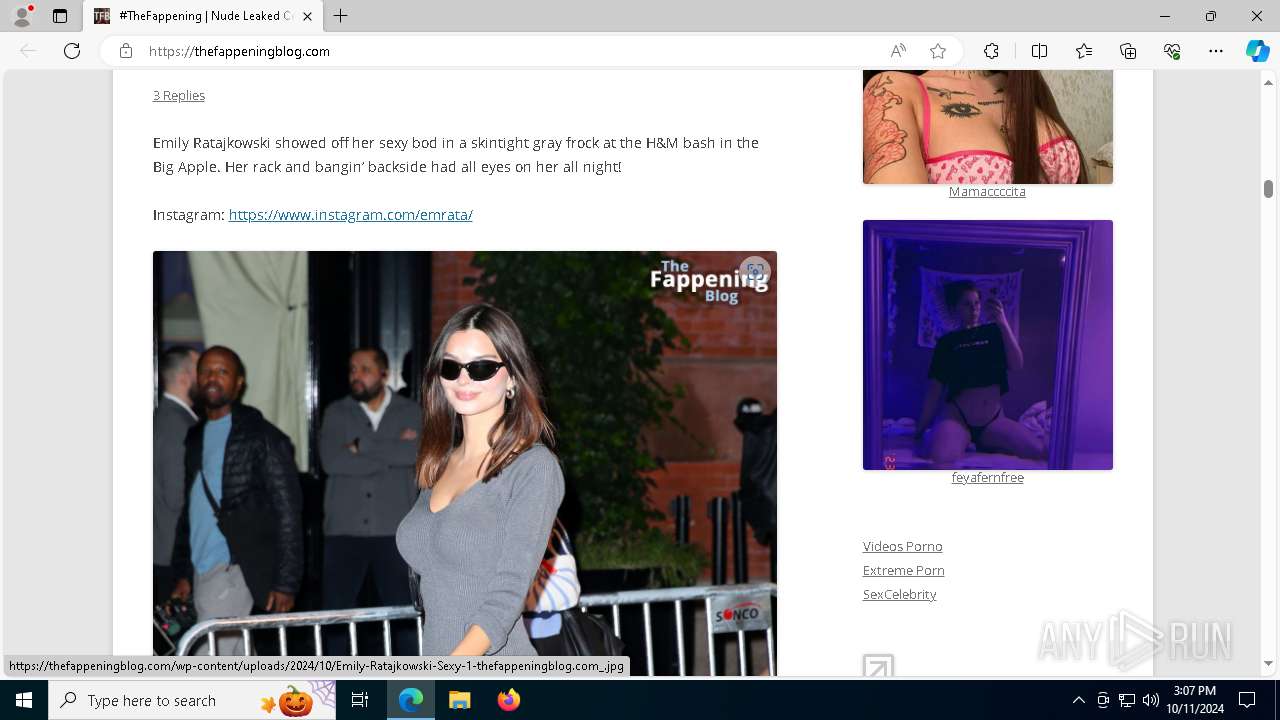Launch Firefox from taskbar

(x=508, y=700)
